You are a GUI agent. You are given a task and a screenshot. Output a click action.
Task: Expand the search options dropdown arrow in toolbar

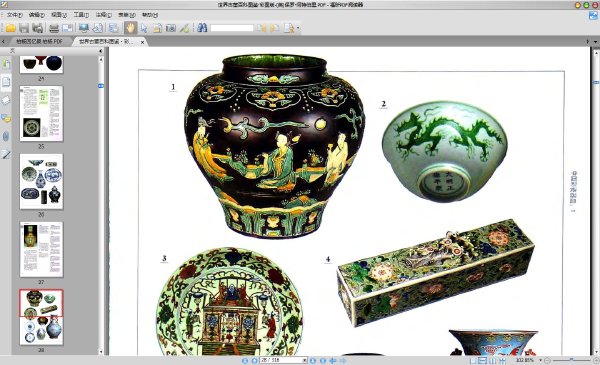click(298, 28)
